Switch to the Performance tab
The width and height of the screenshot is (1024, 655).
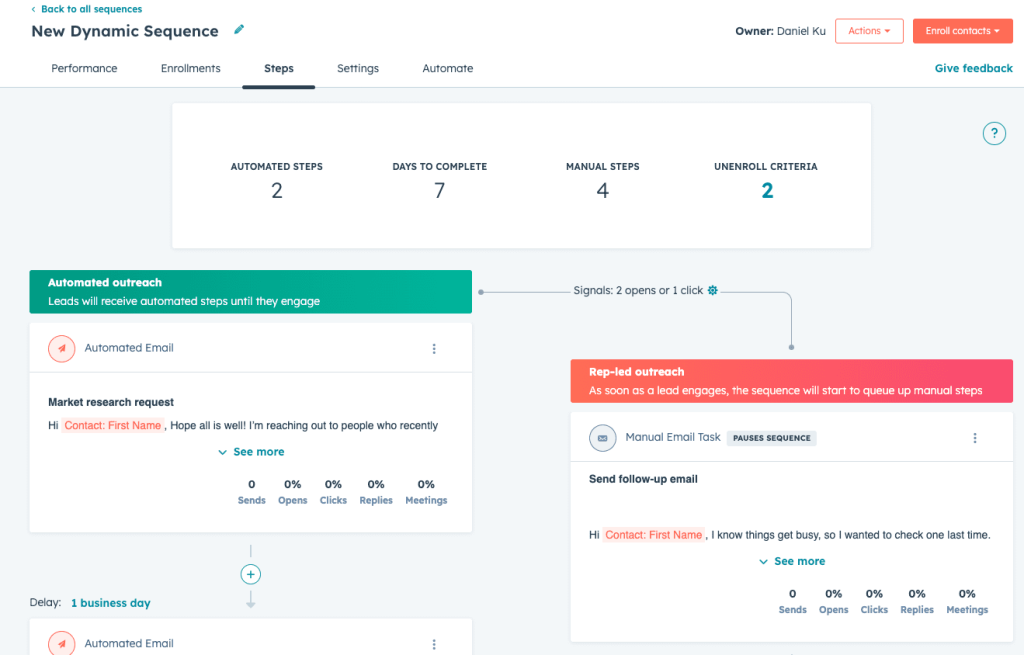(x=84, y=69)
